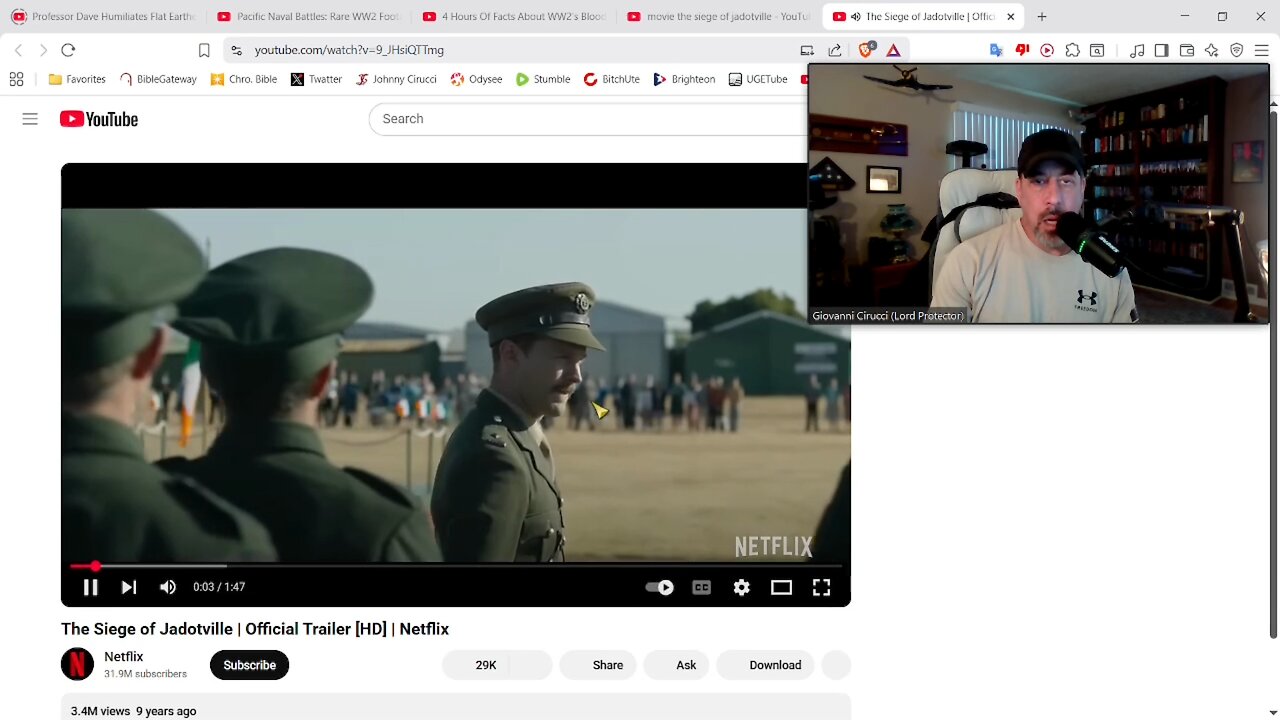Open the BitchUte bookmark
The height and width of the screenshot is (720, 1280).
click(611, 79)
